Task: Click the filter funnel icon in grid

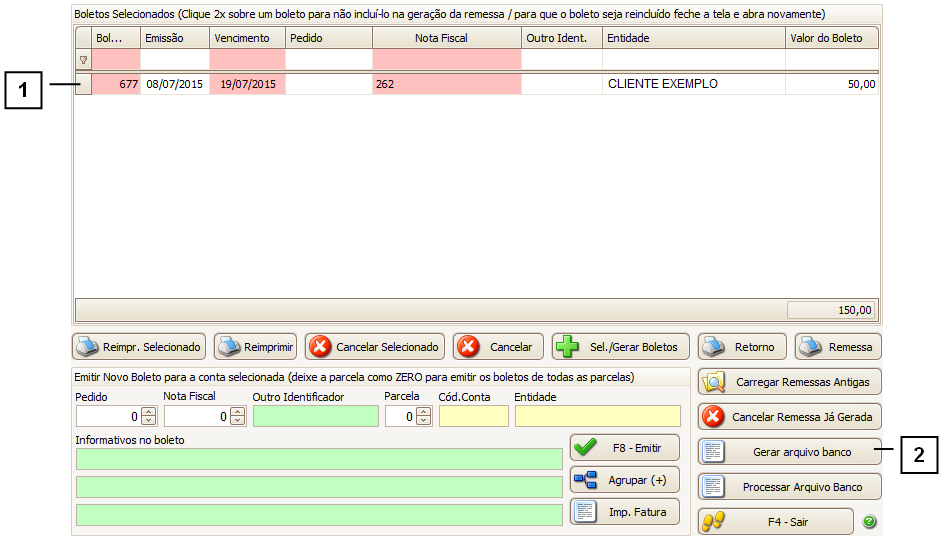Action: [x=83, y=60]
